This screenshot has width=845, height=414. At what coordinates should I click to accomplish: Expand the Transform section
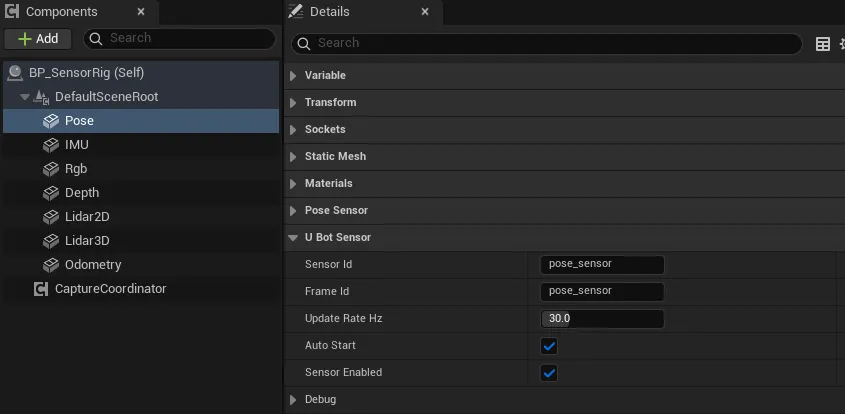[293, 103]
